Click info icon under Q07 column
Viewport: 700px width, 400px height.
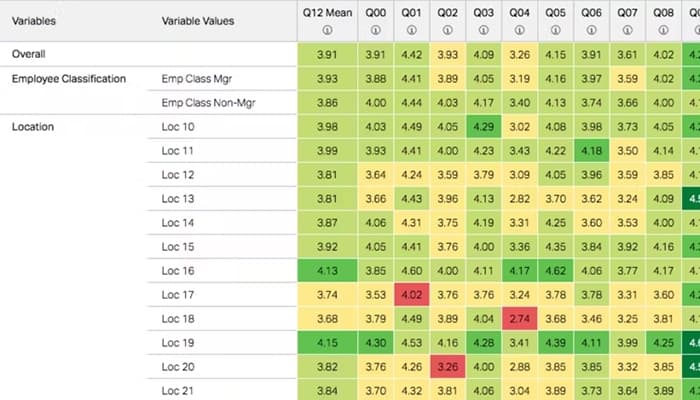point(627,30)
